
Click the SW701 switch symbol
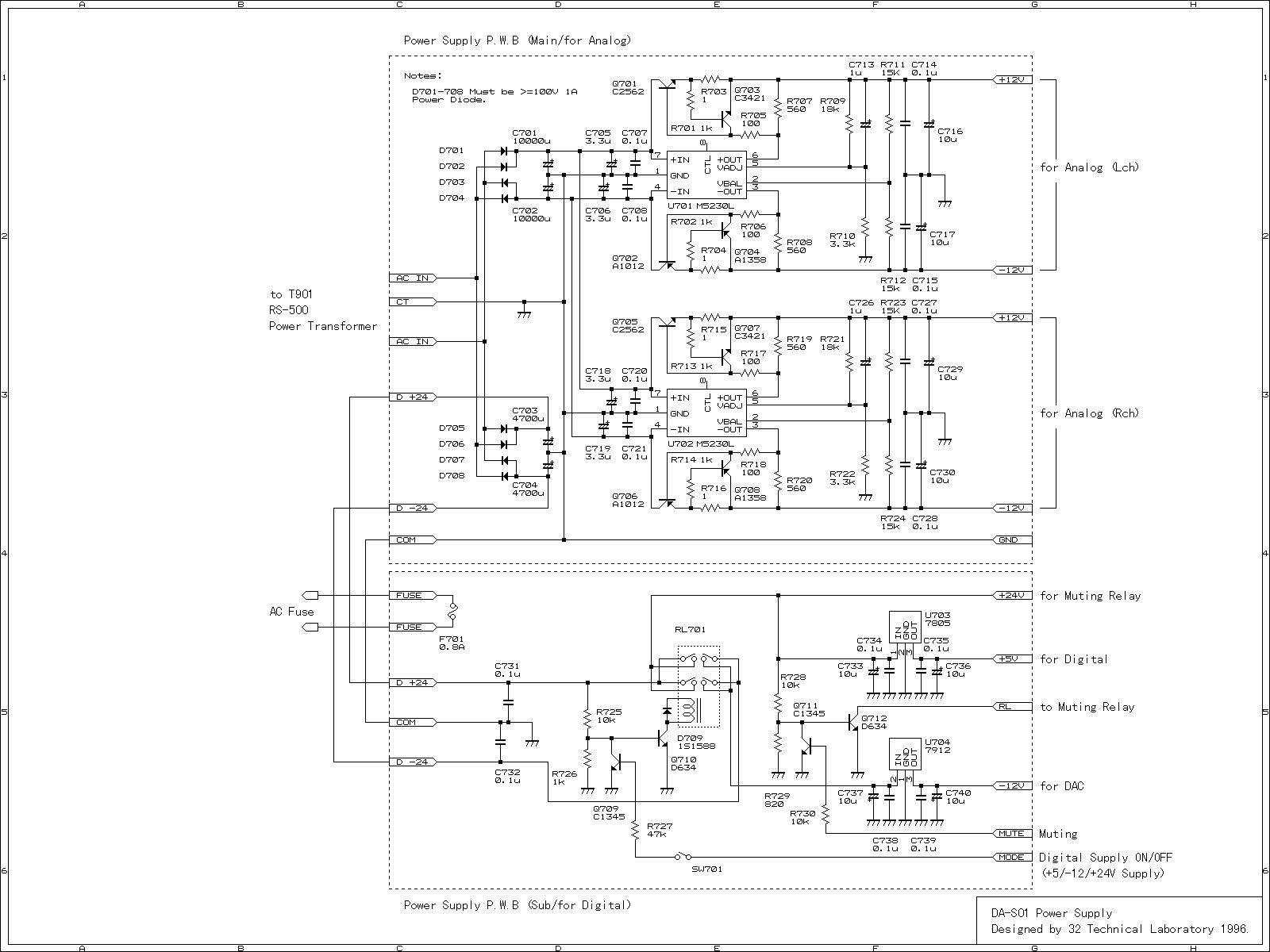pos(683,857)
